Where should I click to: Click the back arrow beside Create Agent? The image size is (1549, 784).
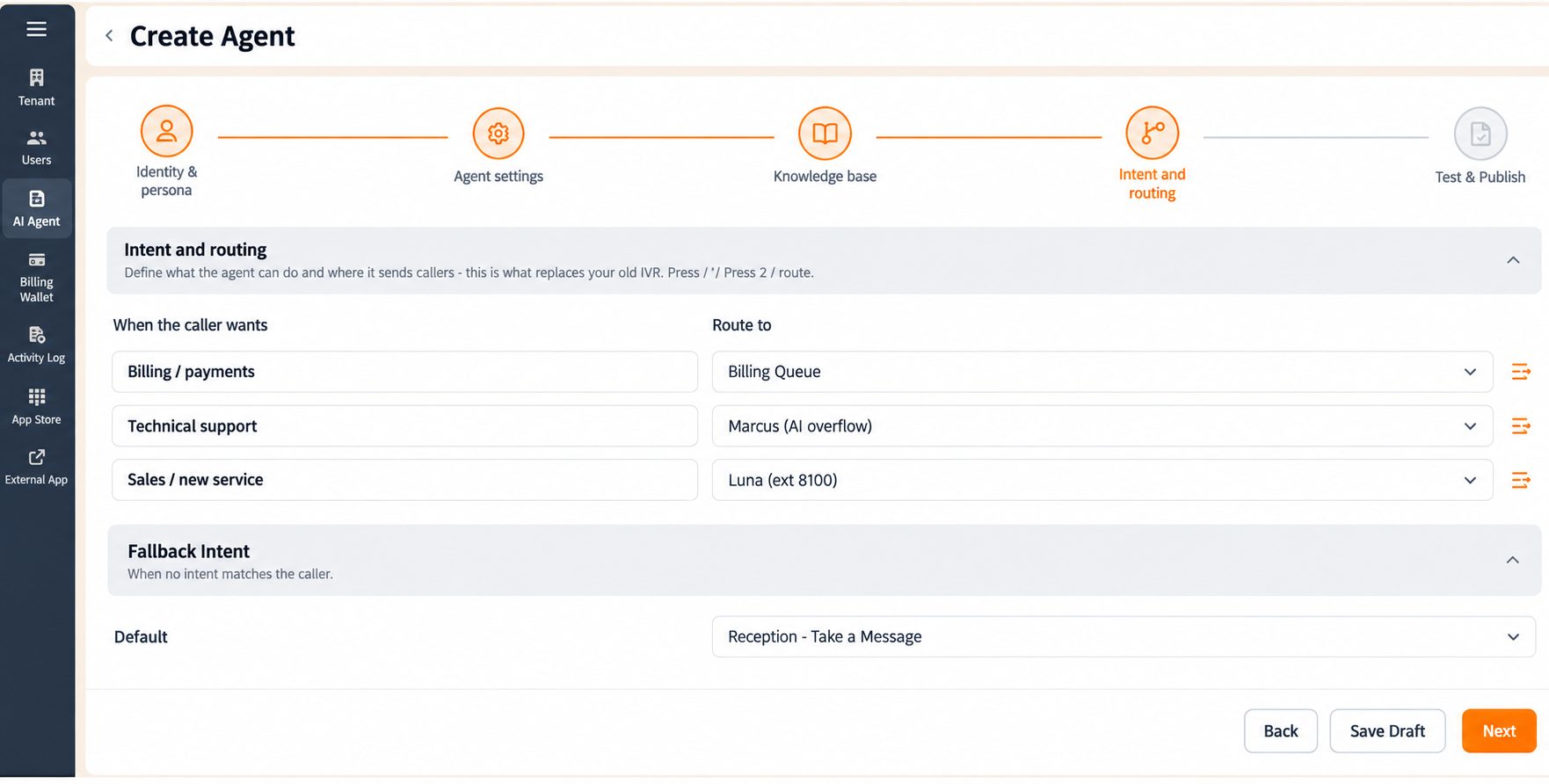(109, 36)
